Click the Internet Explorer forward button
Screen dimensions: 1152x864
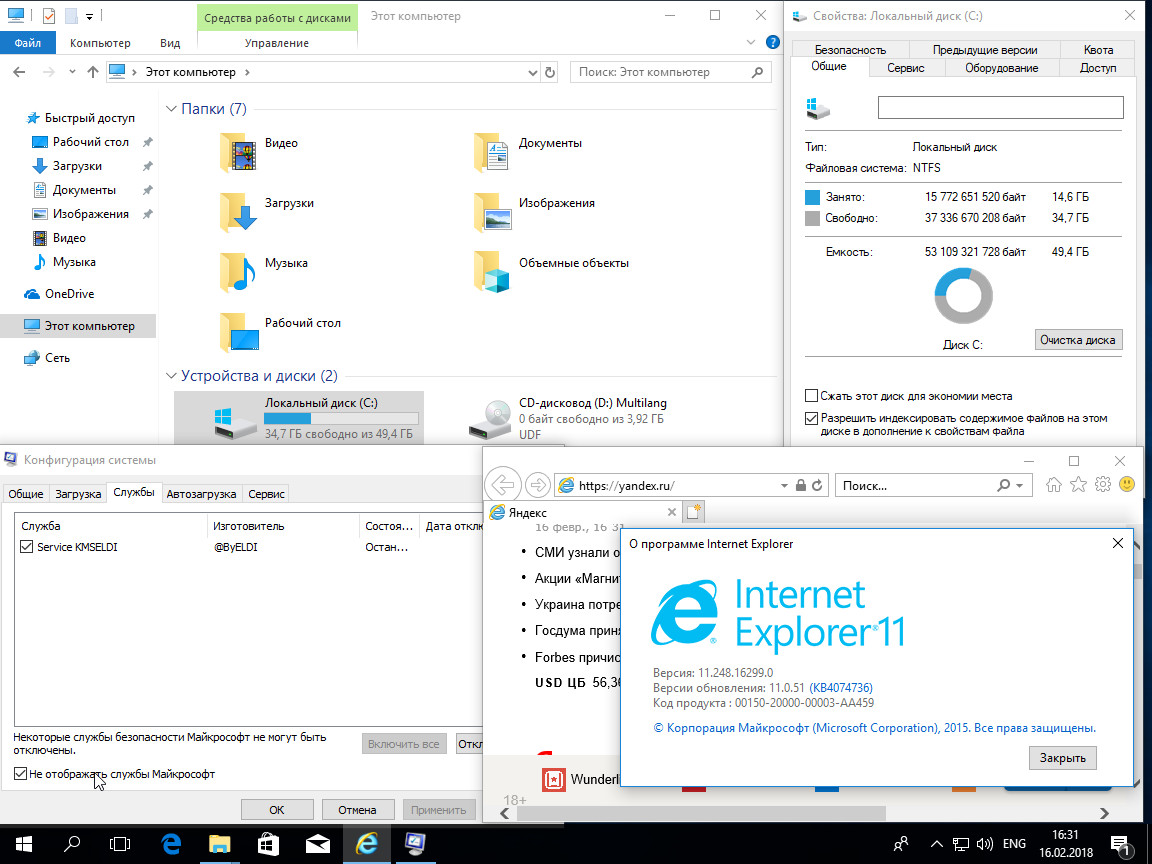538,485
